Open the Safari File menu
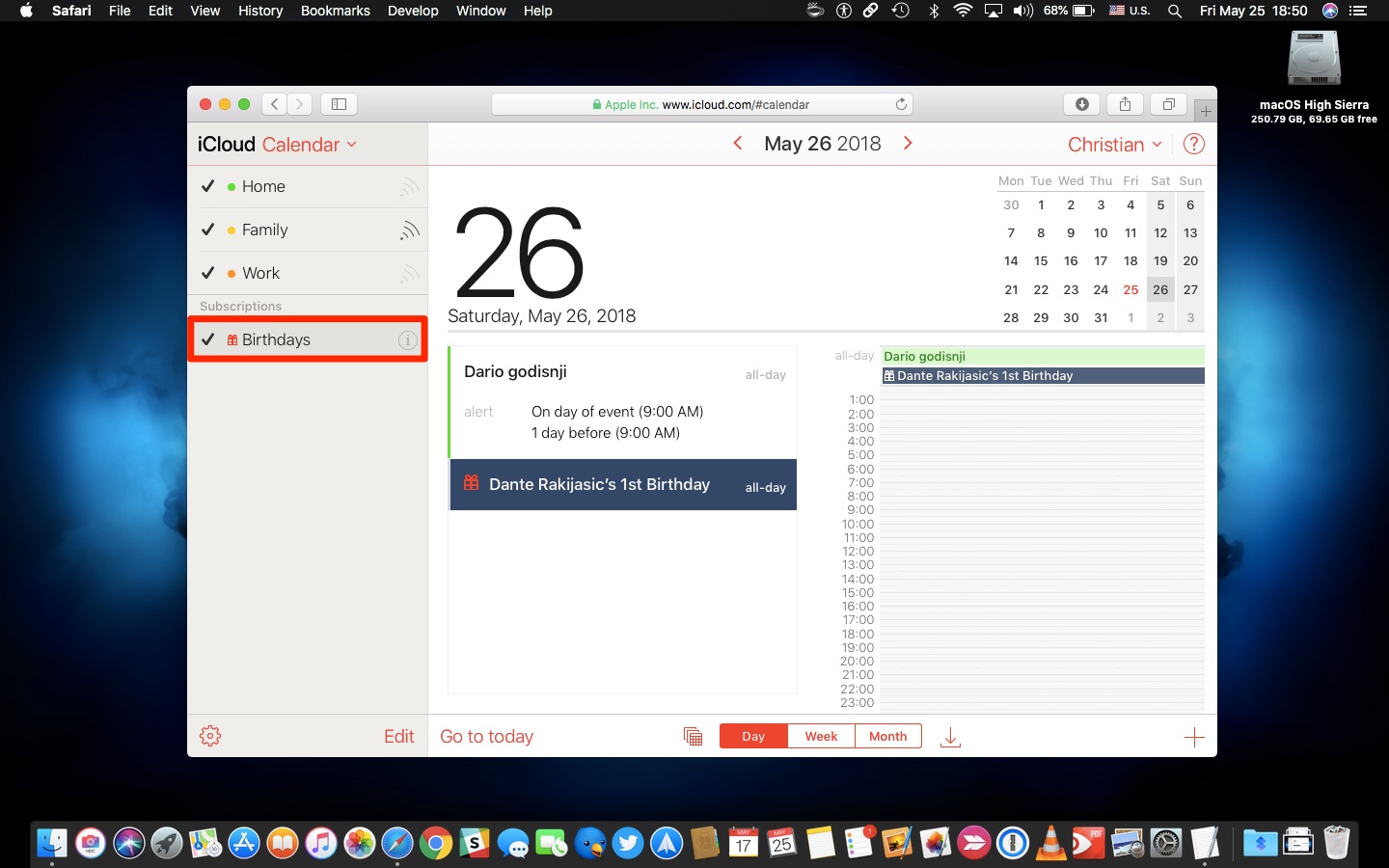Screen dimensions: 1389x868 [x=120, y=11]
